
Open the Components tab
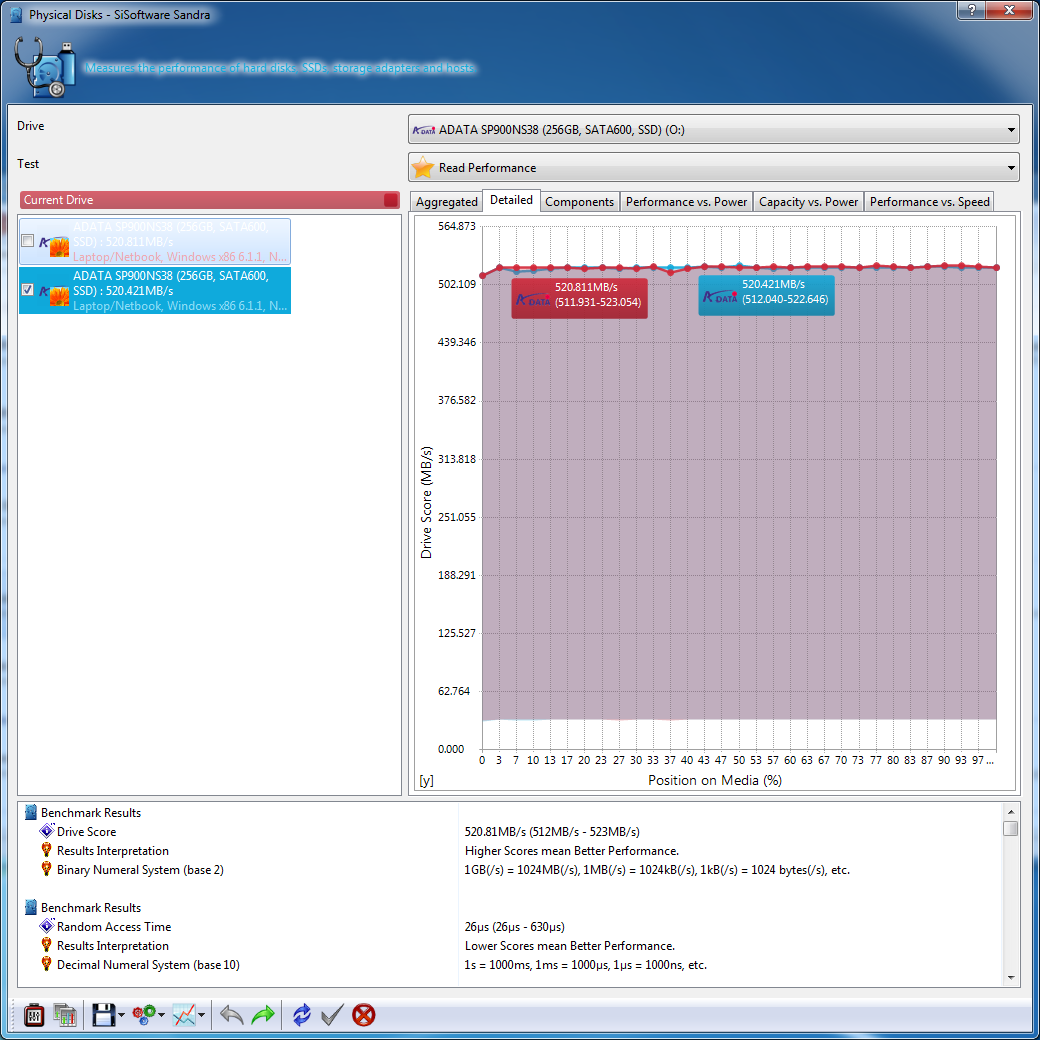coord(580,202)
